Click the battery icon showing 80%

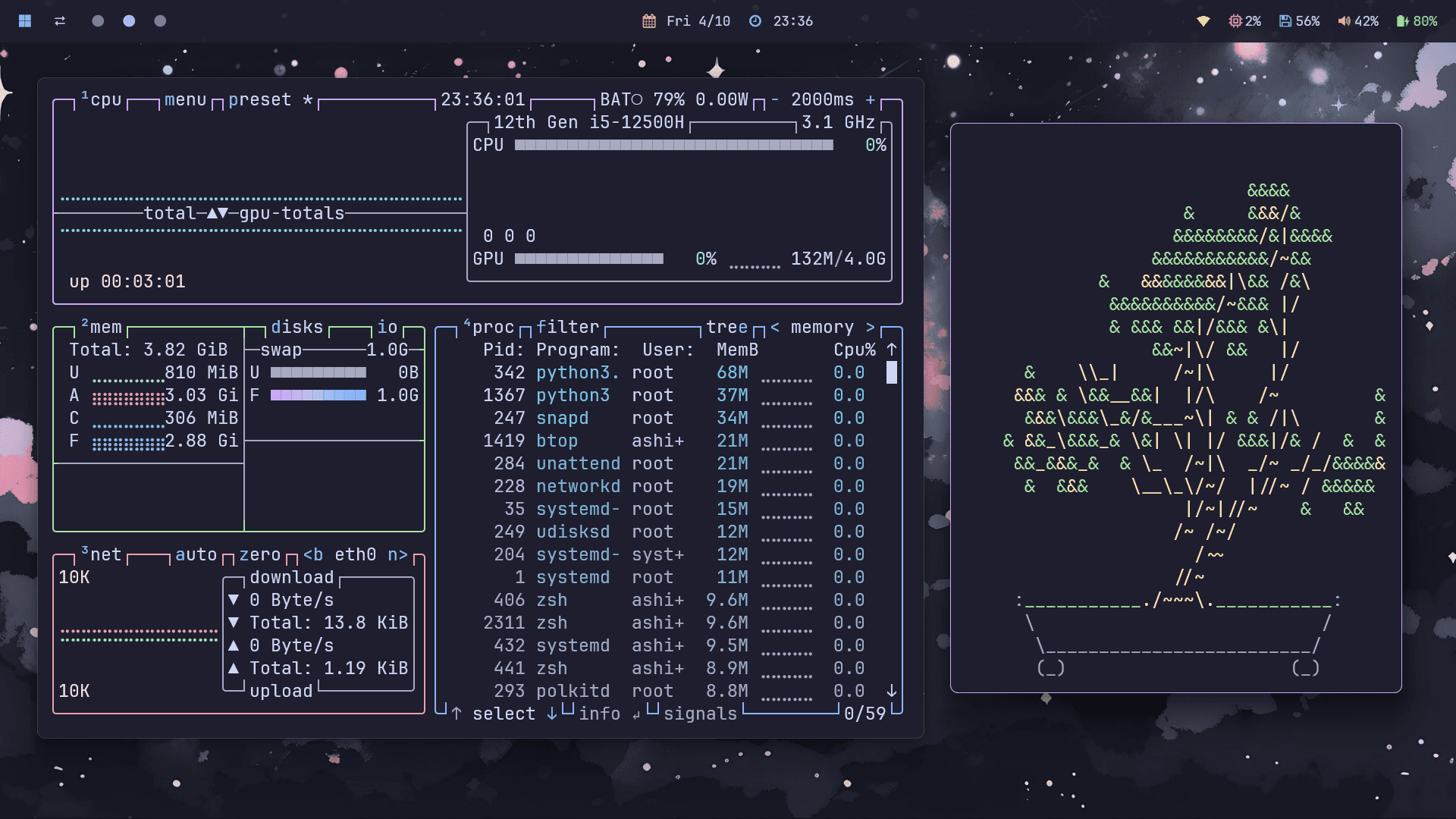[x=1402, y=21]
